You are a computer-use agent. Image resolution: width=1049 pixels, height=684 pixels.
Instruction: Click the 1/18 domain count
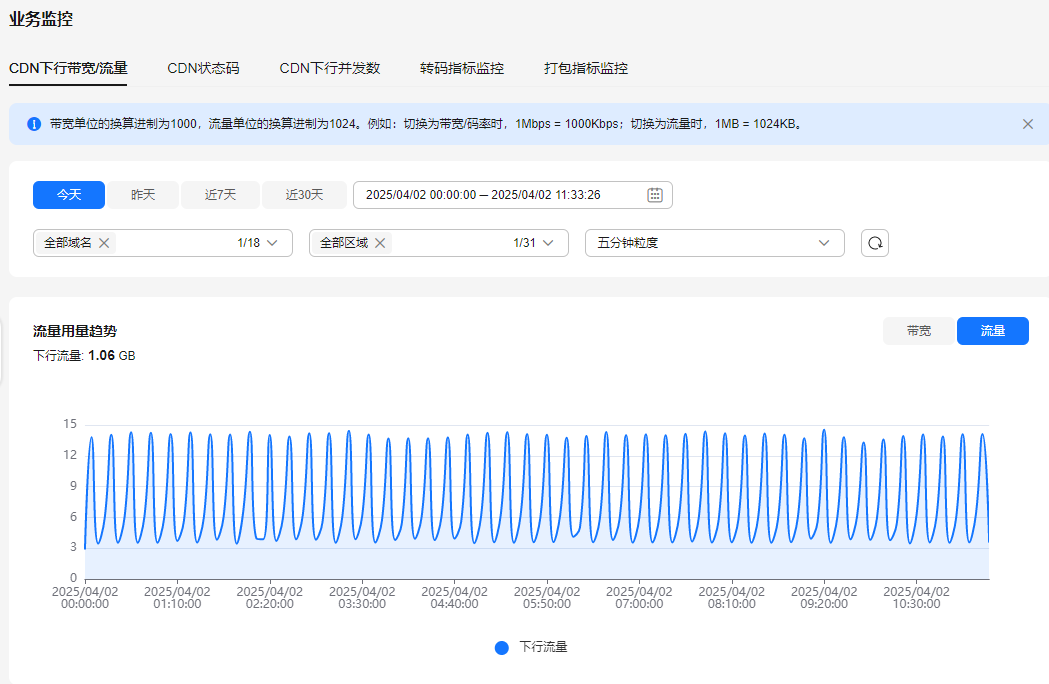pyautogui.click(x=248, y=243)
